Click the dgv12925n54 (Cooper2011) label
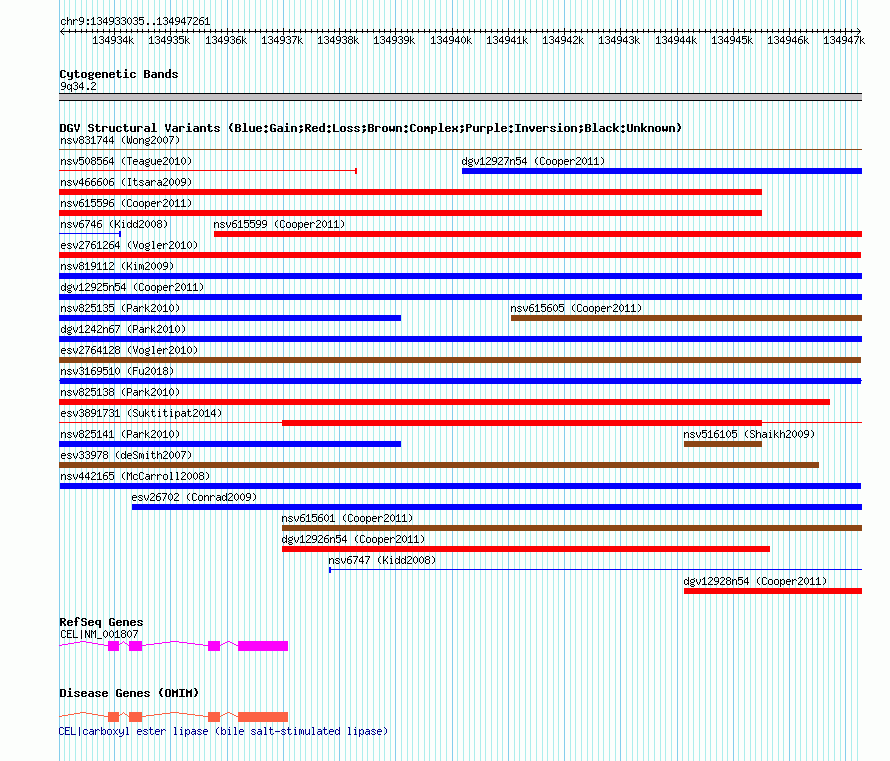The width and height of the screenshot is (890, 761). click(x=132, y=287)
